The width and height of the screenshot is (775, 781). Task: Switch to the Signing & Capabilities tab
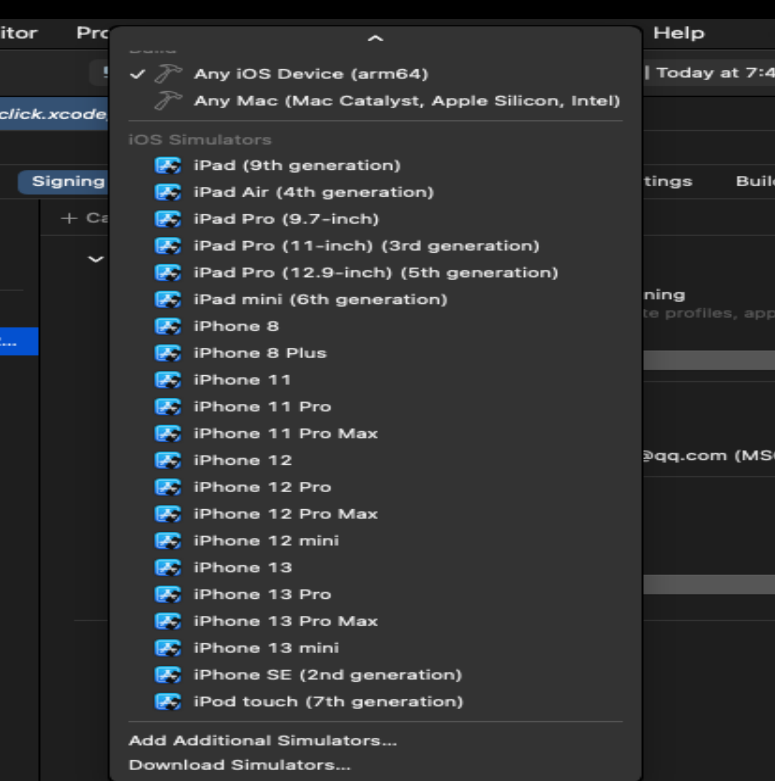[x=63, y=182]
